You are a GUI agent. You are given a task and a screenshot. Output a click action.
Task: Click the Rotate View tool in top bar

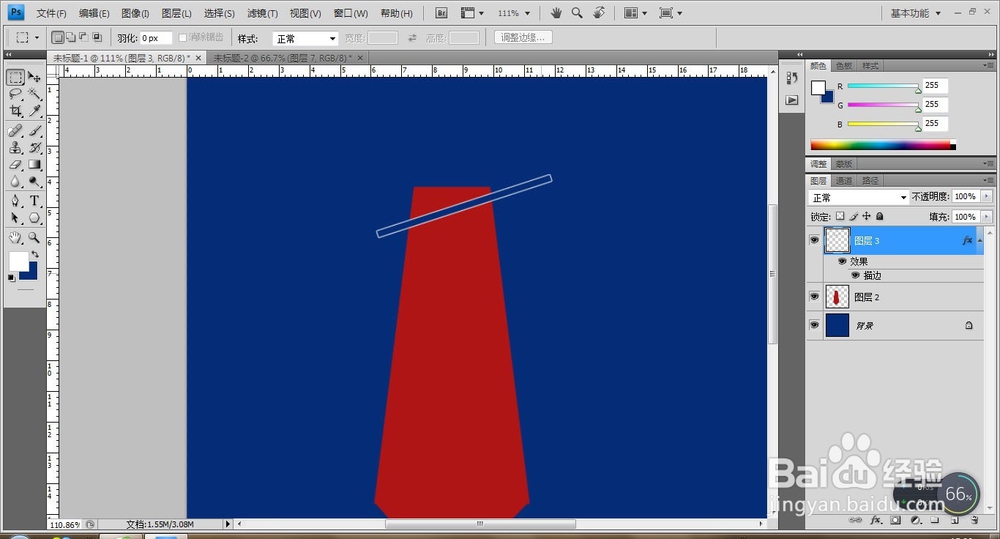599,13
